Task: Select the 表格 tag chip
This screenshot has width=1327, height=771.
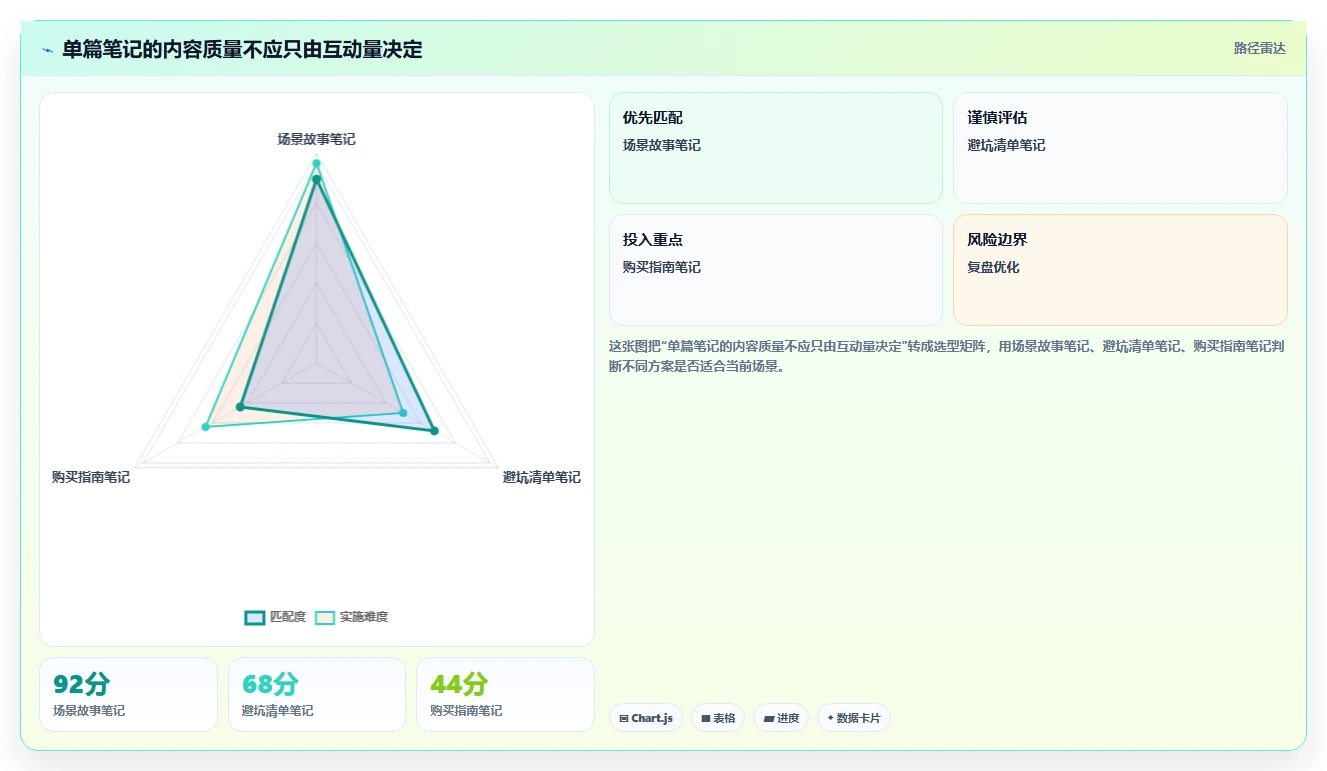Action: (718, 718)
